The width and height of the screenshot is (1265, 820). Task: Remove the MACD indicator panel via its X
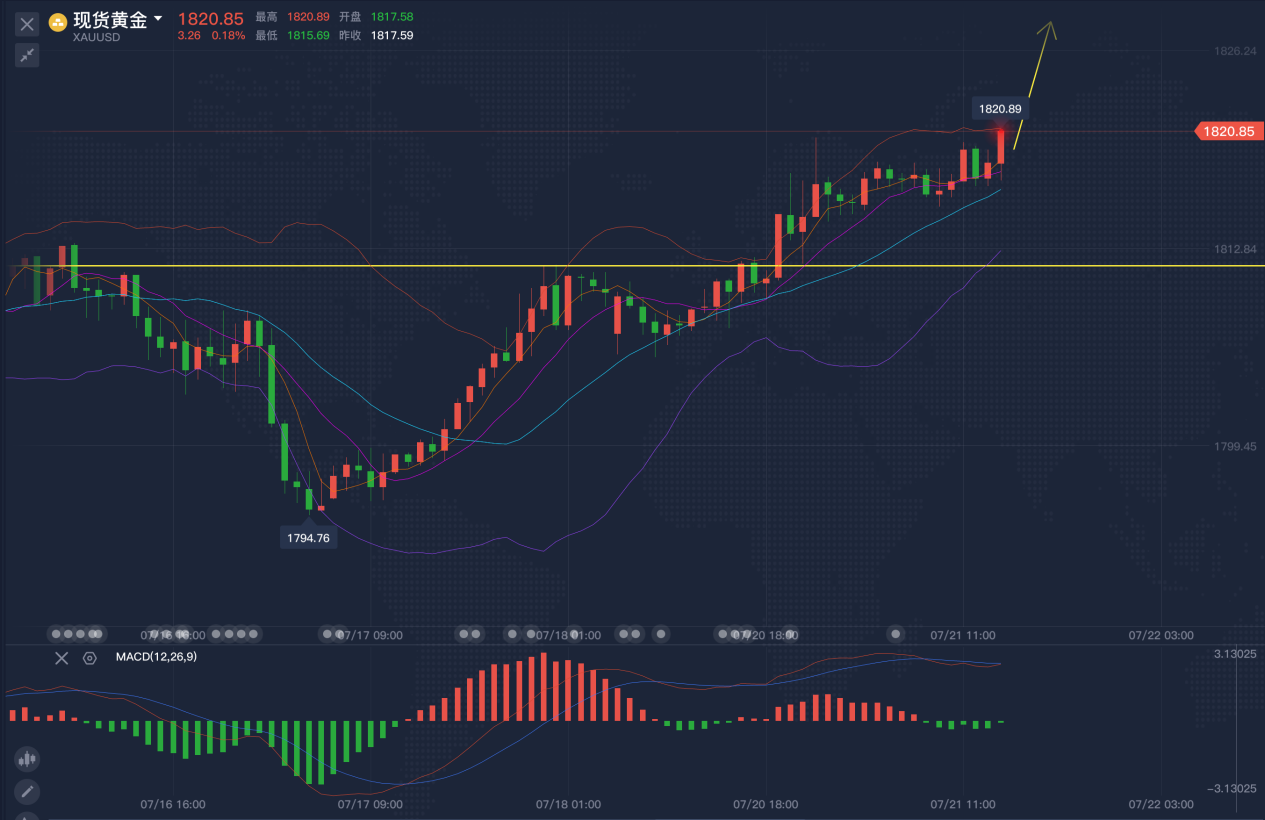click(62, 657)
